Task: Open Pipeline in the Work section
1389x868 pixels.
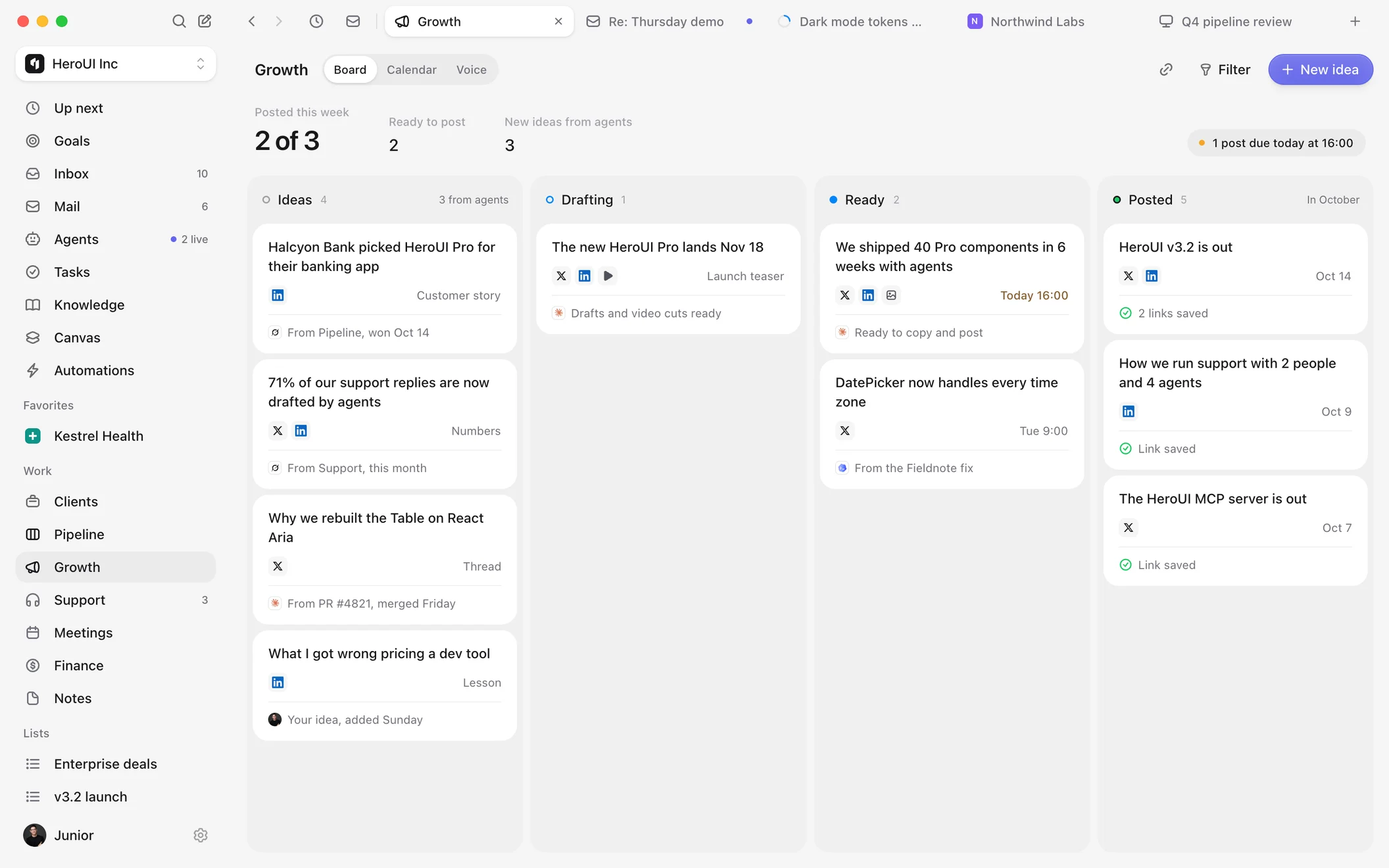Action: tap(116, 534)
